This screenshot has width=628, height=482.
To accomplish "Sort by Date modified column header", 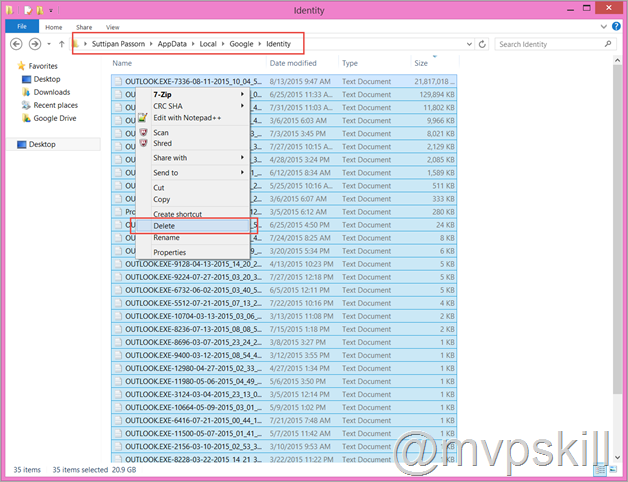I will point(293,63).
